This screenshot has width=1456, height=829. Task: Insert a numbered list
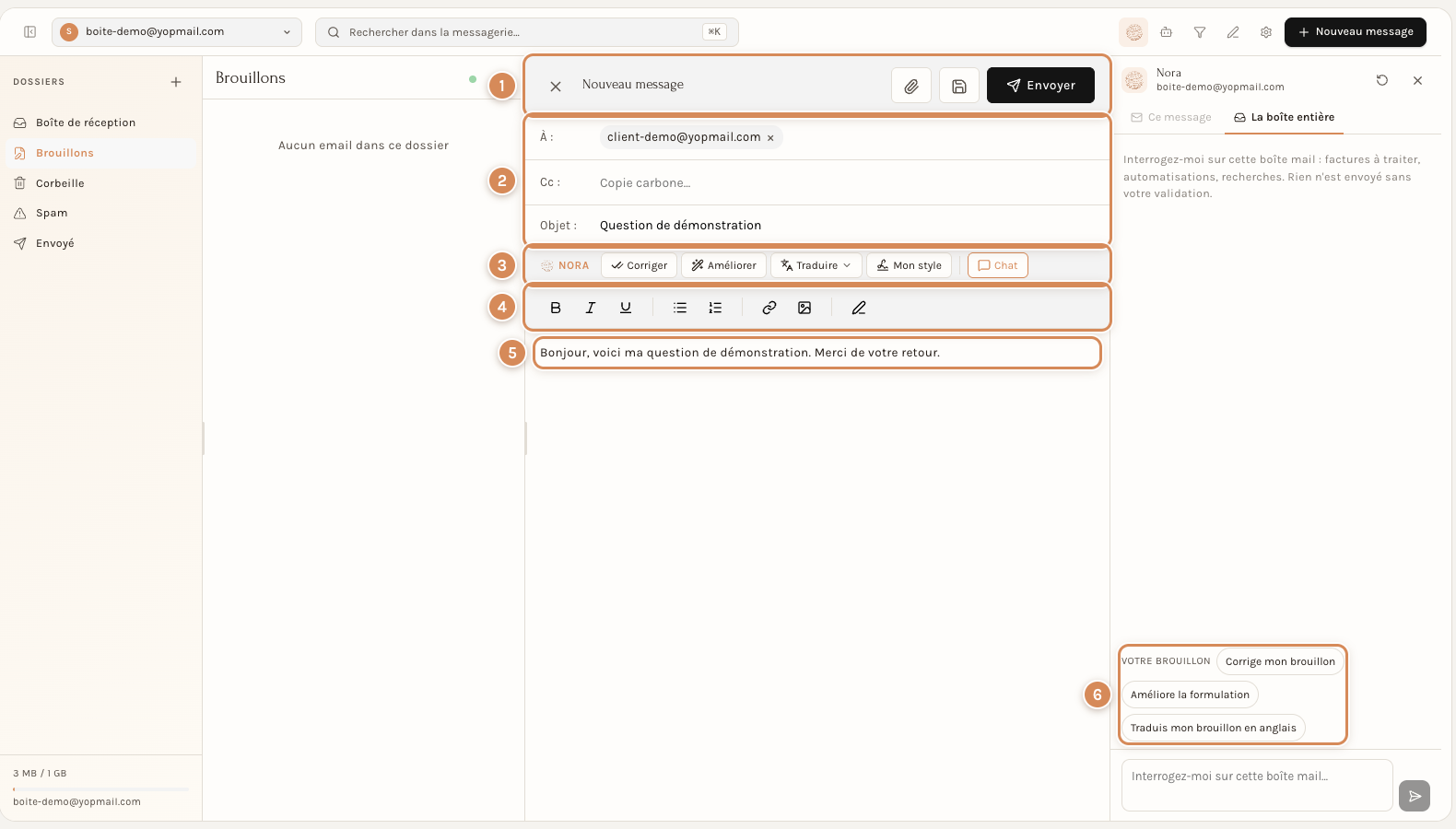coord(715,308)
